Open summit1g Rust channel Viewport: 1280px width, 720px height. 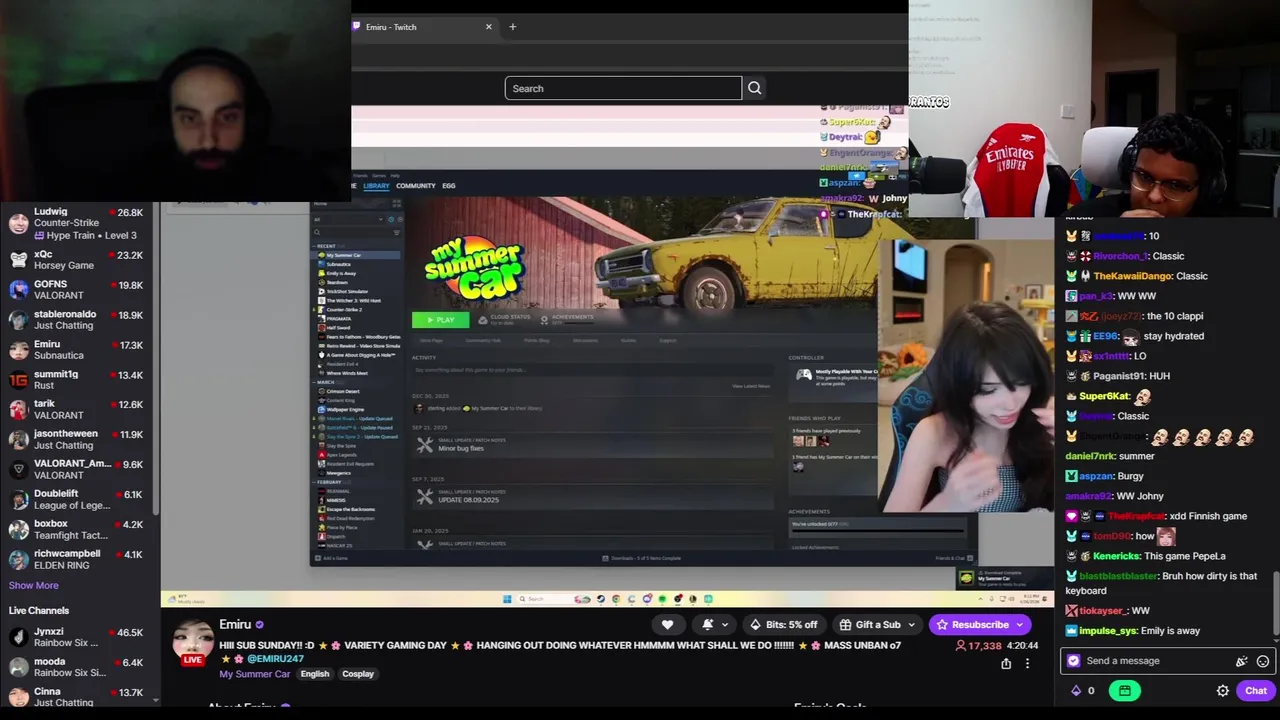(x=78, y=380)
